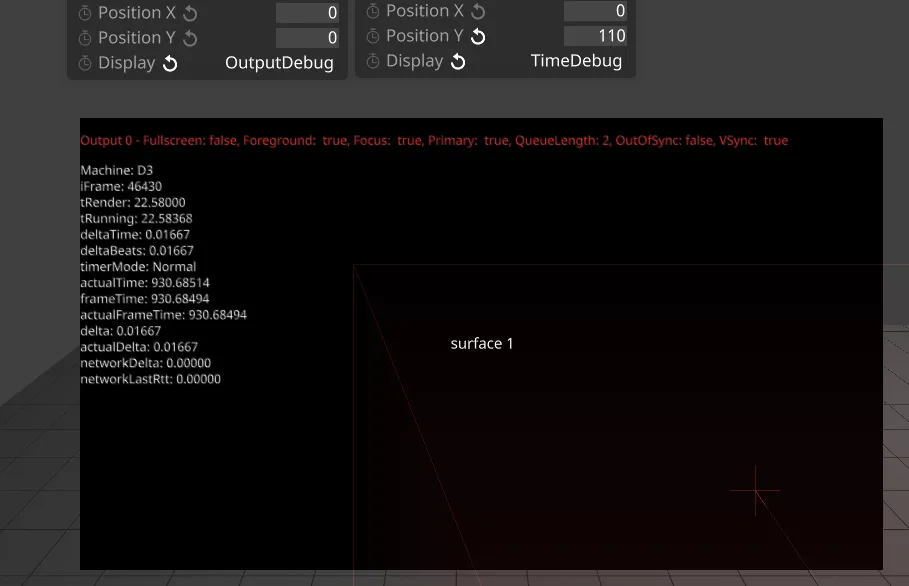The width and height of the screenshot is (909, 586).
Task: Reset the Display set to TimeDebug
Action: click(458, 61)
